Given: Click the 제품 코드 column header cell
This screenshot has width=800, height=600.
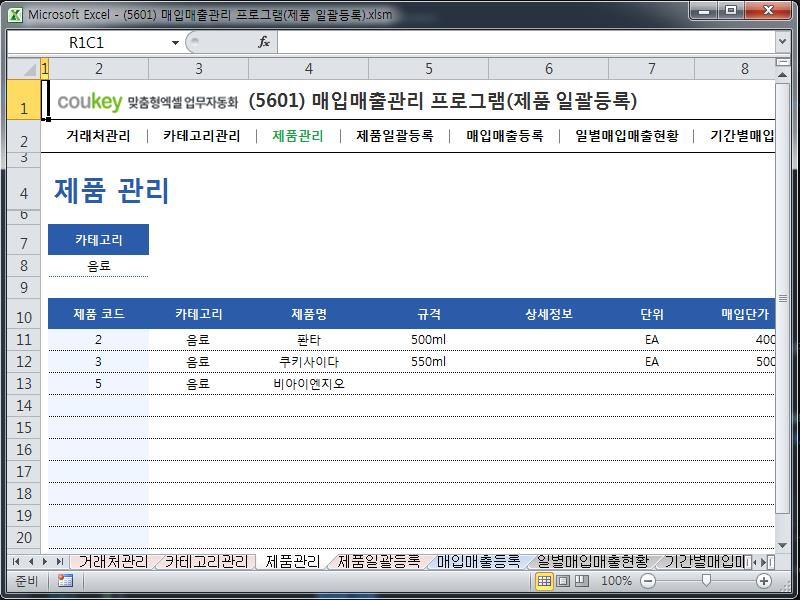Looking at the screenshot, I should [x=98, y=314].
